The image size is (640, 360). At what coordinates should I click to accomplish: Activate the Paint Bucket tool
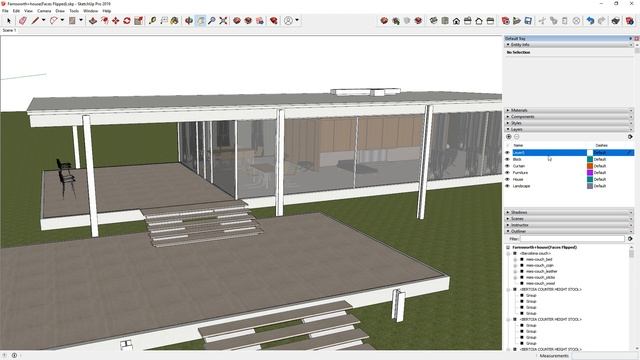pos(175,20)
